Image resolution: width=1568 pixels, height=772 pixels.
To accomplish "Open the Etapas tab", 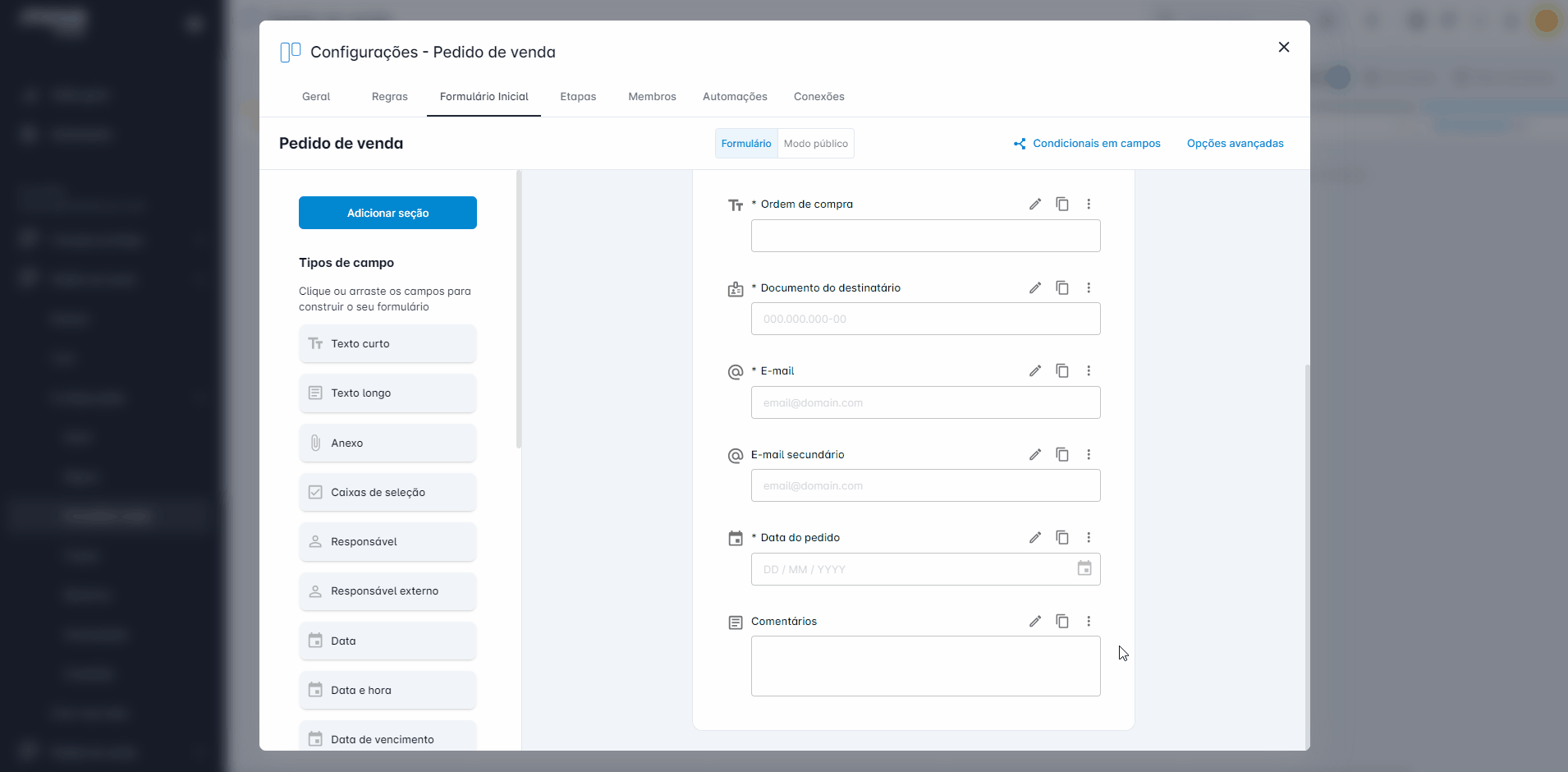I will pyautogui.click(x=578, y=97).
